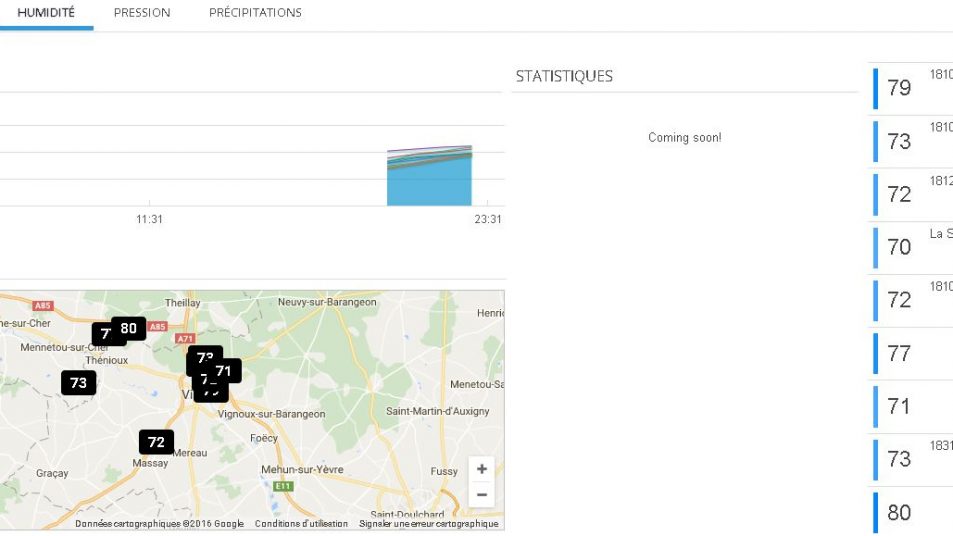953x536 pixels.
Task: Click the E11 road badge on the map
Action: 283,486
